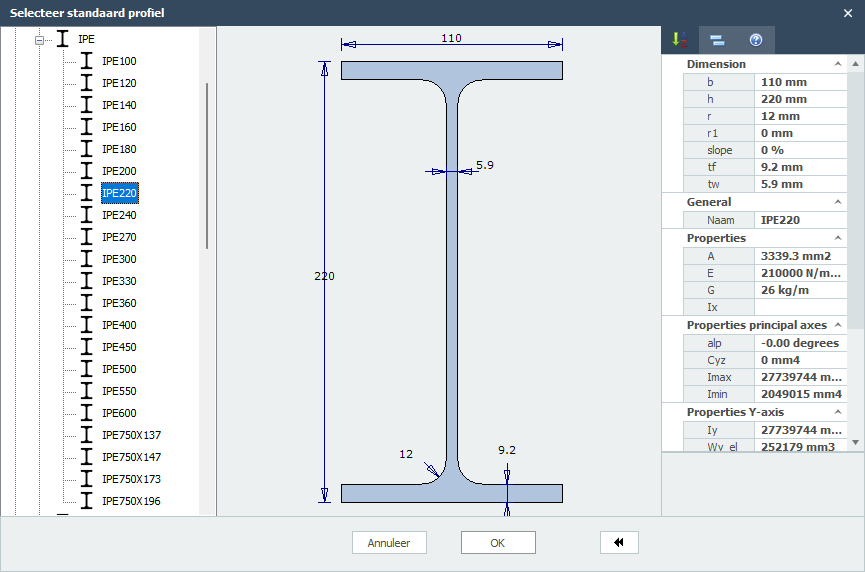Select the IPE240 profile
Screen dimensions: 865x572
point(119,215)
